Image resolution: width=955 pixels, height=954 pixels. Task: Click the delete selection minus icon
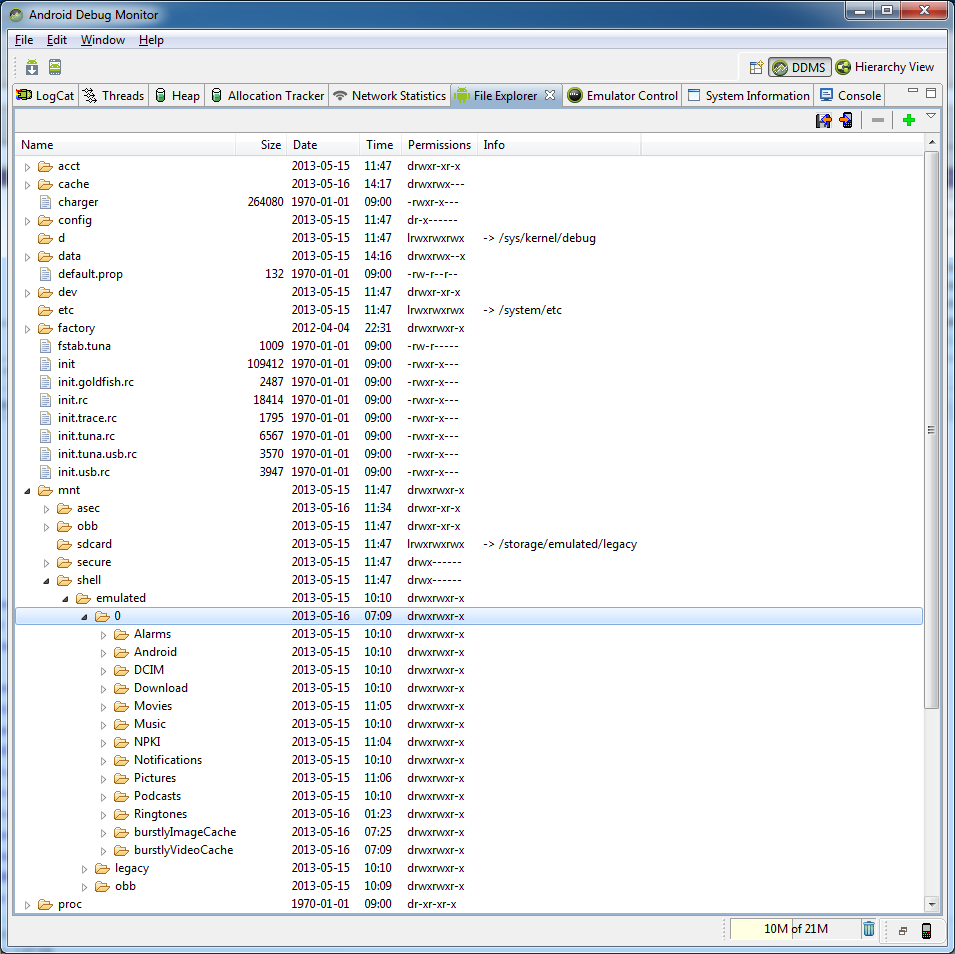(878, 120)
